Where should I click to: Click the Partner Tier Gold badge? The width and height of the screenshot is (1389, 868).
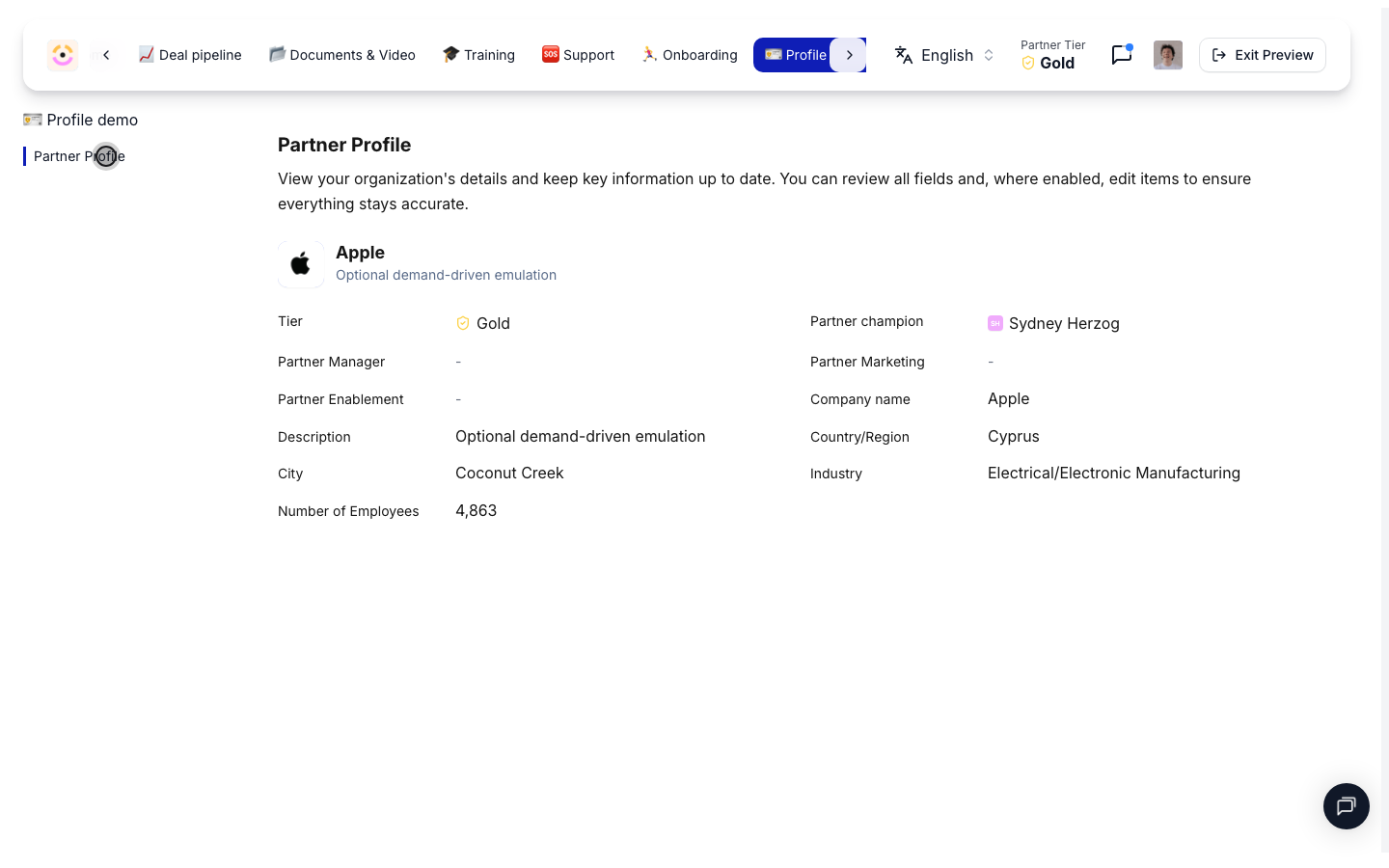pyautogui.click(x=1052, y=55)
